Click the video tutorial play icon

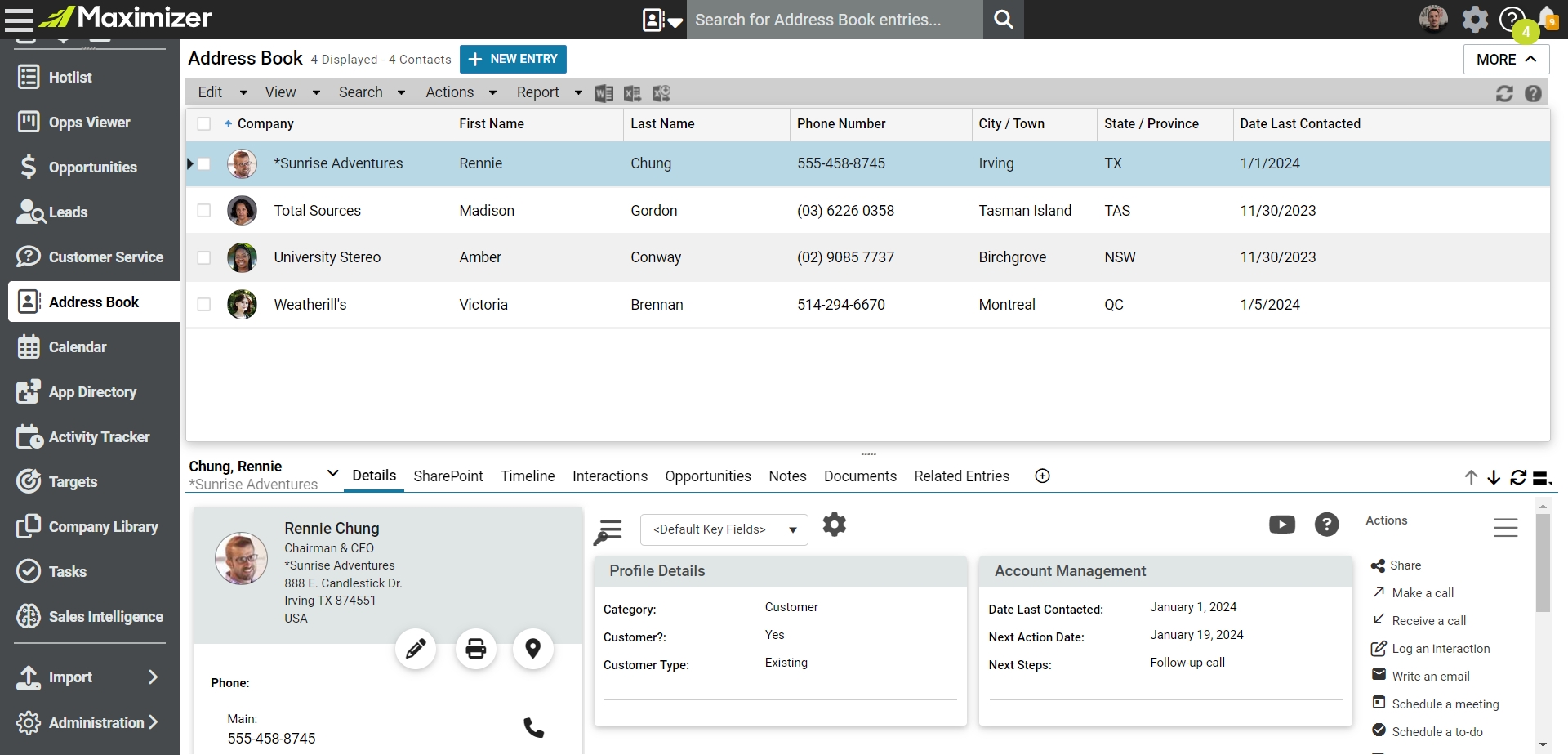point(1281,525)
